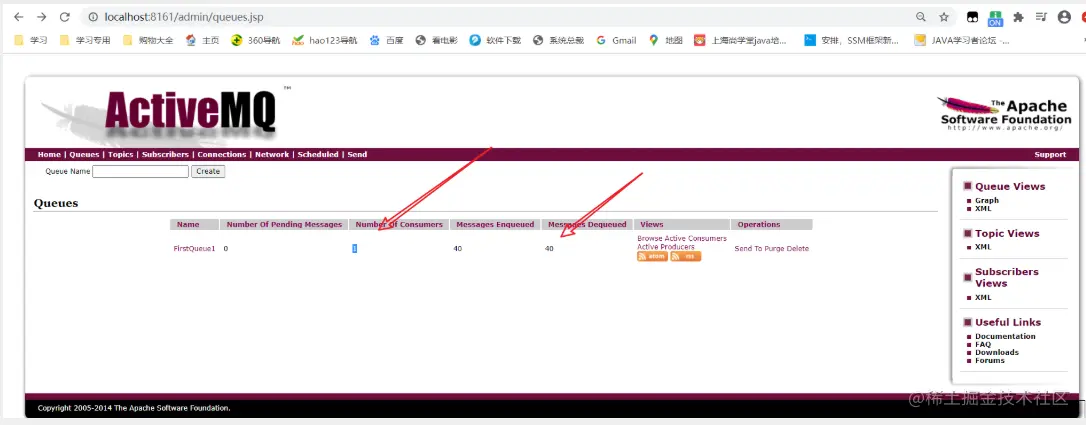
Task: Open the black mask-like extension icon
Action: (x=972, y=17)
